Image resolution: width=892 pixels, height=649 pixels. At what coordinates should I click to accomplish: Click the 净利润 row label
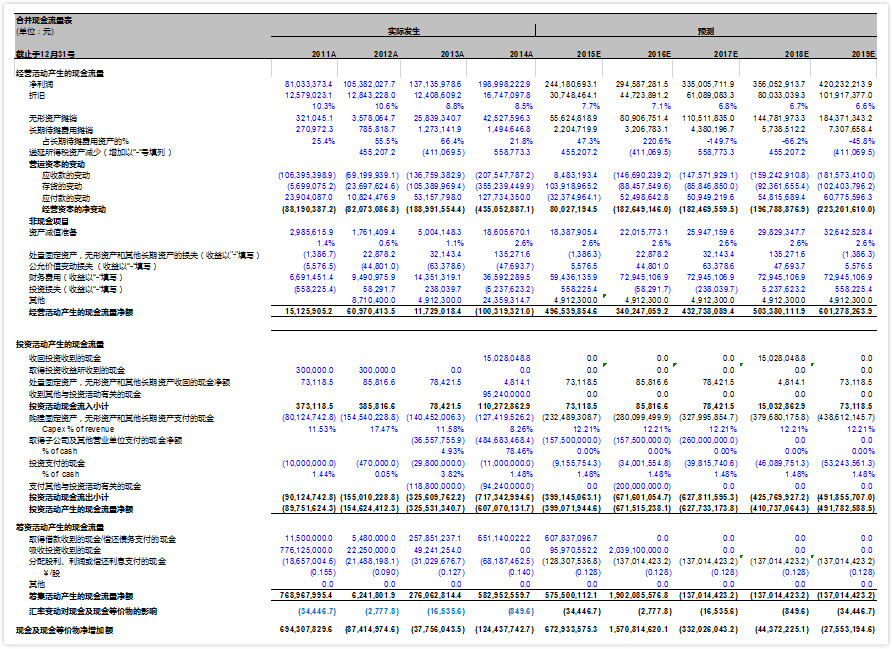pos(39,84)
